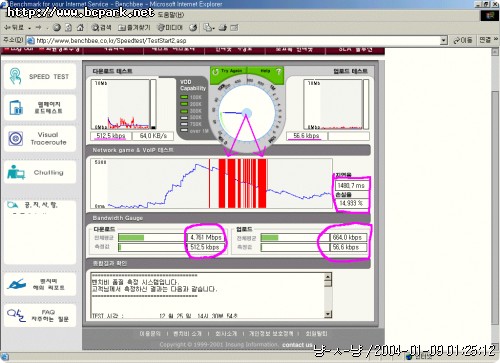This screenshot has height=363, width=500.
Task: Click the browser Forward arrow button
Action: click(x=39, y=28)
